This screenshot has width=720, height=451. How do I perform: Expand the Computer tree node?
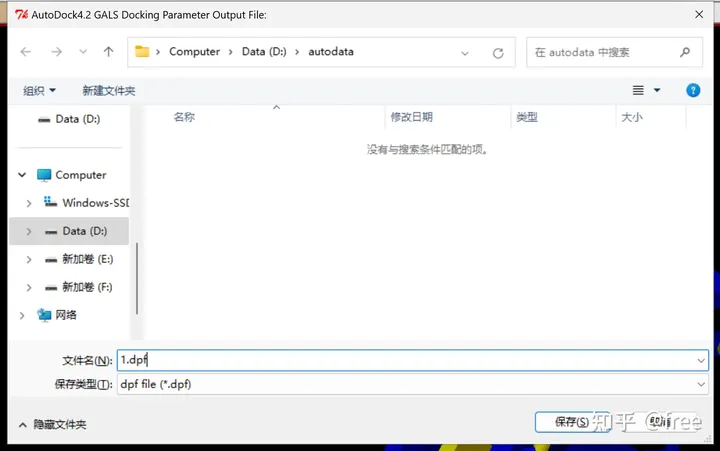click(x=22, y=175)
